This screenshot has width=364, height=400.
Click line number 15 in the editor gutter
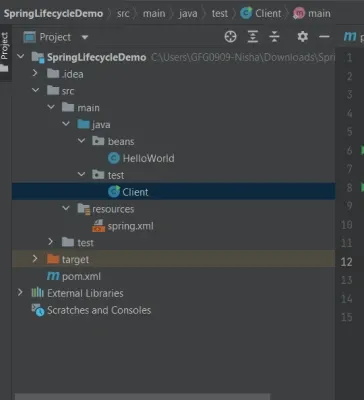click(x=347, y=317)
